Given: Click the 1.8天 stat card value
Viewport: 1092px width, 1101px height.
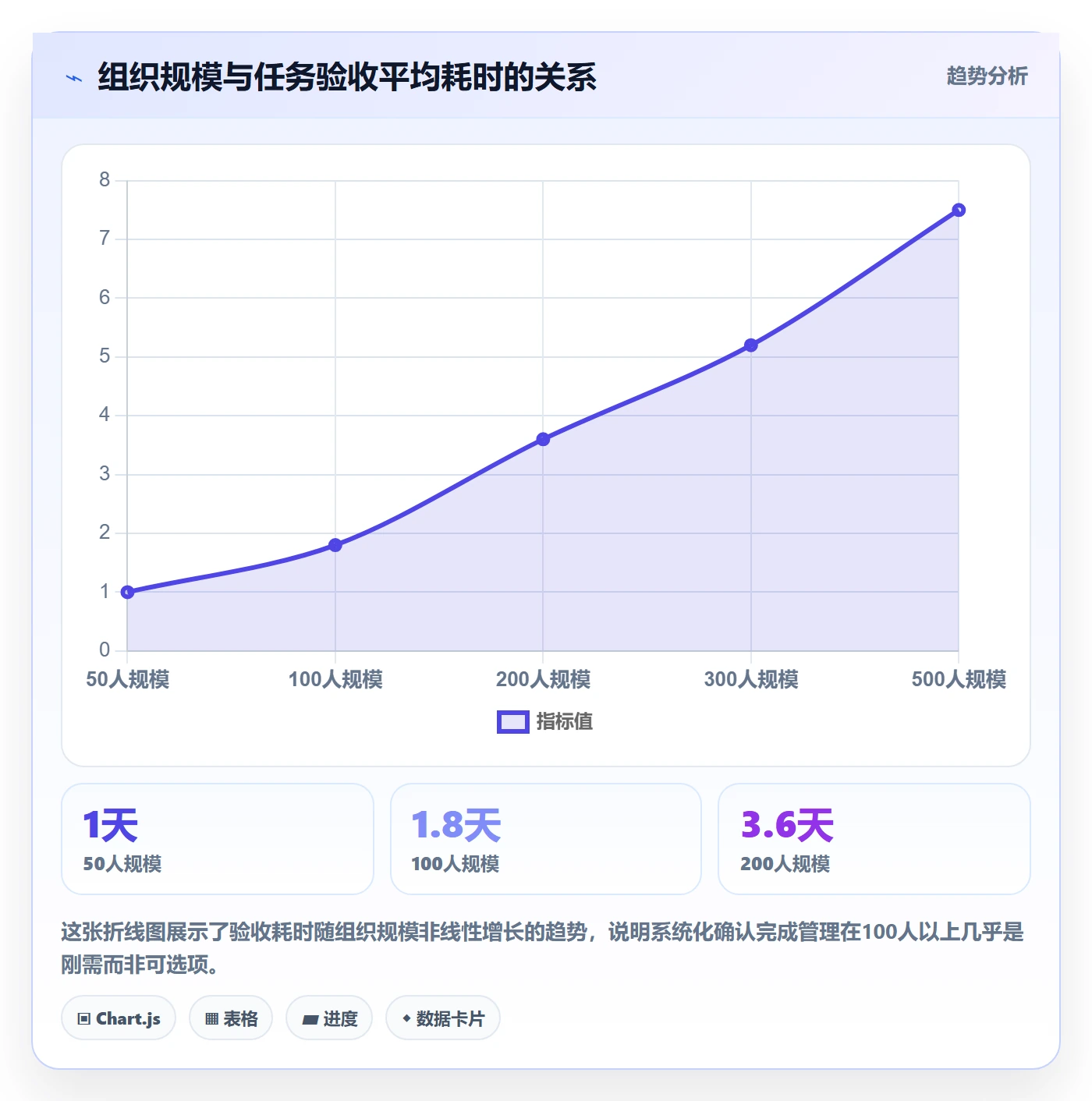Looking at the screenshot, I should tap(456, 825).
